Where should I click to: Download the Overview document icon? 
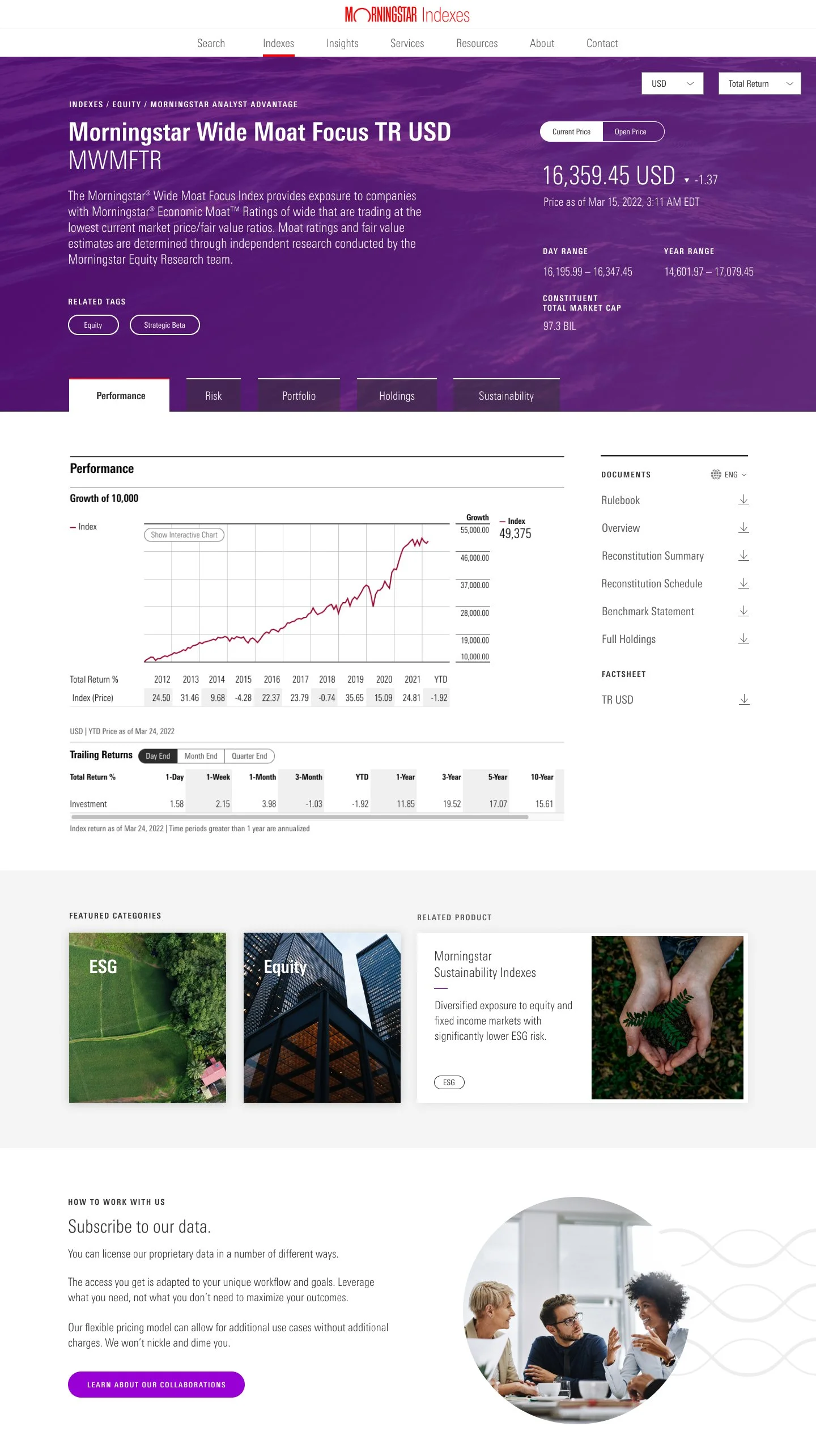coord(743,528)
